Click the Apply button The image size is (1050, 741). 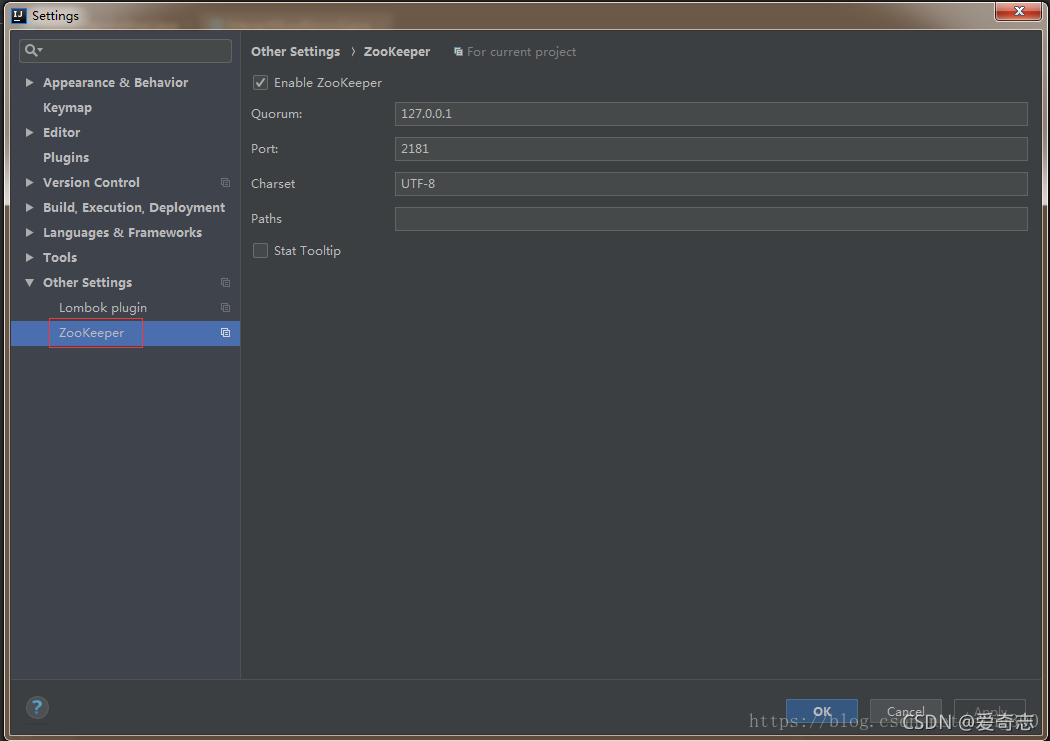(990, 712)
